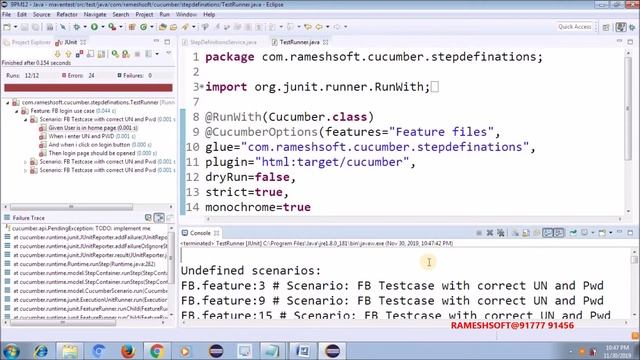The image size is (640, 360).
Task: Toggle Show Console on Standard Error change
Action: (558, 233)
